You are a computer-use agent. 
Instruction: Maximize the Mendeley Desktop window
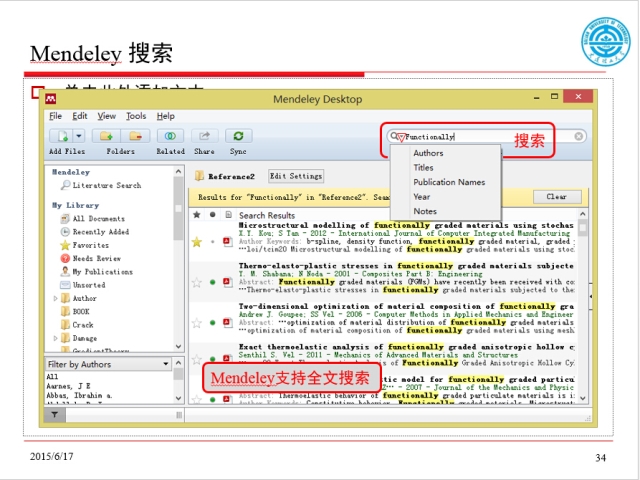tap(554, 97)
